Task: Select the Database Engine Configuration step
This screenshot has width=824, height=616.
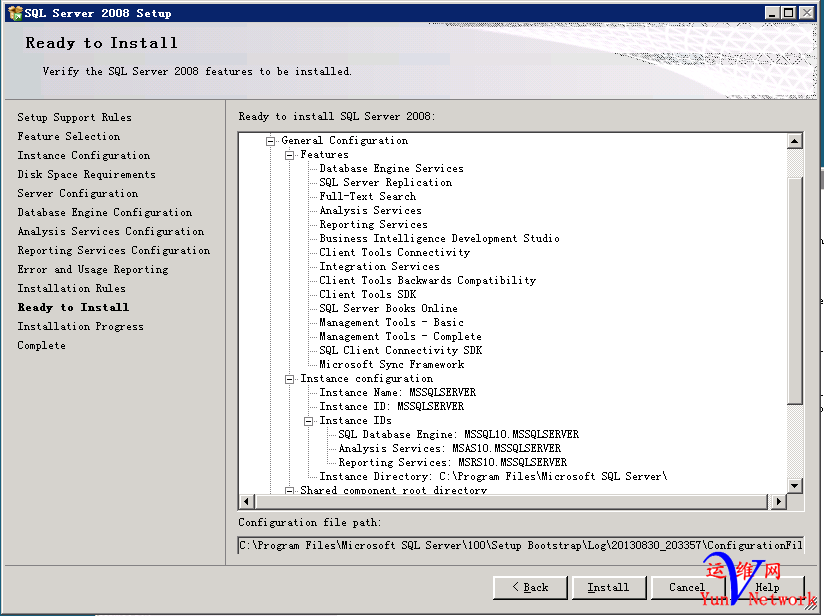Action: [x=105, y=212]
